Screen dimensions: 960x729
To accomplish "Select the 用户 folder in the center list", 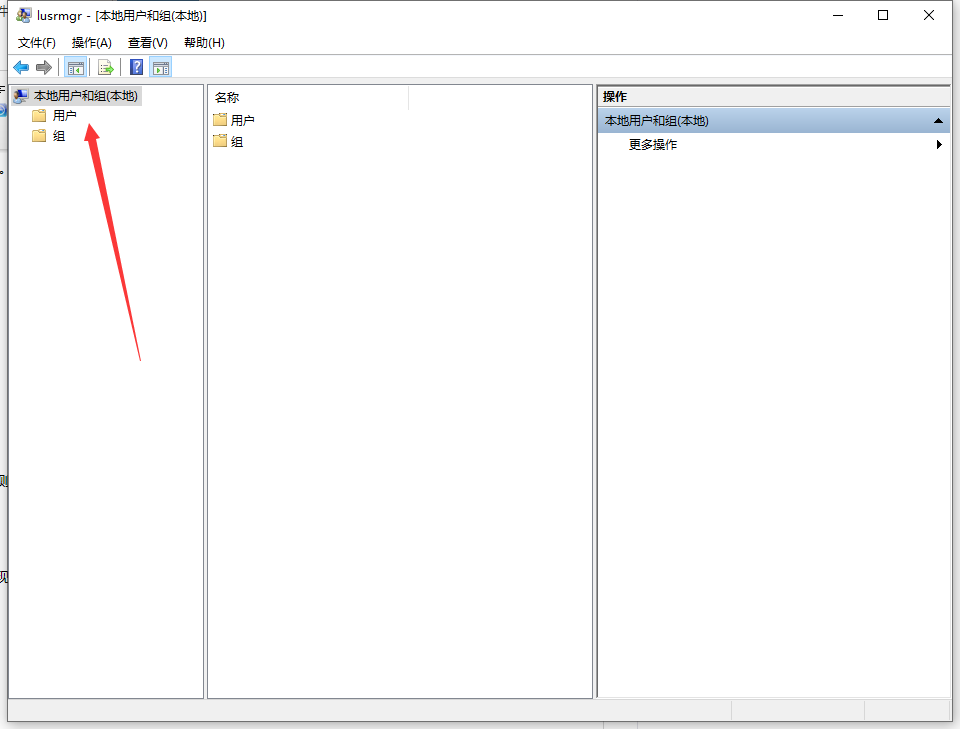I will point(242,120).
